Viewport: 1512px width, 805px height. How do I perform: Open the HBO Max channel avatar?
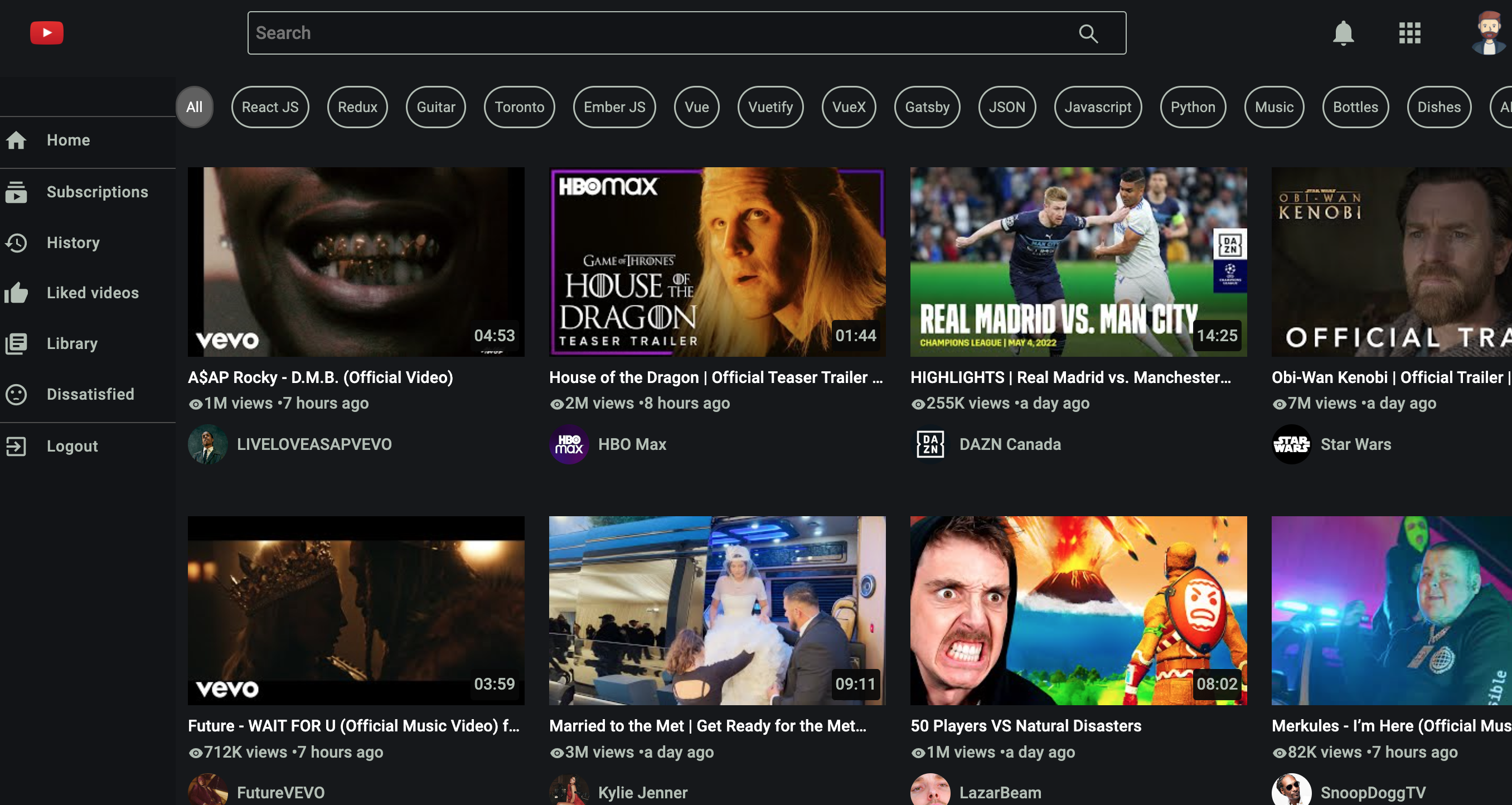pyautogui.click(x=569, y=444)
